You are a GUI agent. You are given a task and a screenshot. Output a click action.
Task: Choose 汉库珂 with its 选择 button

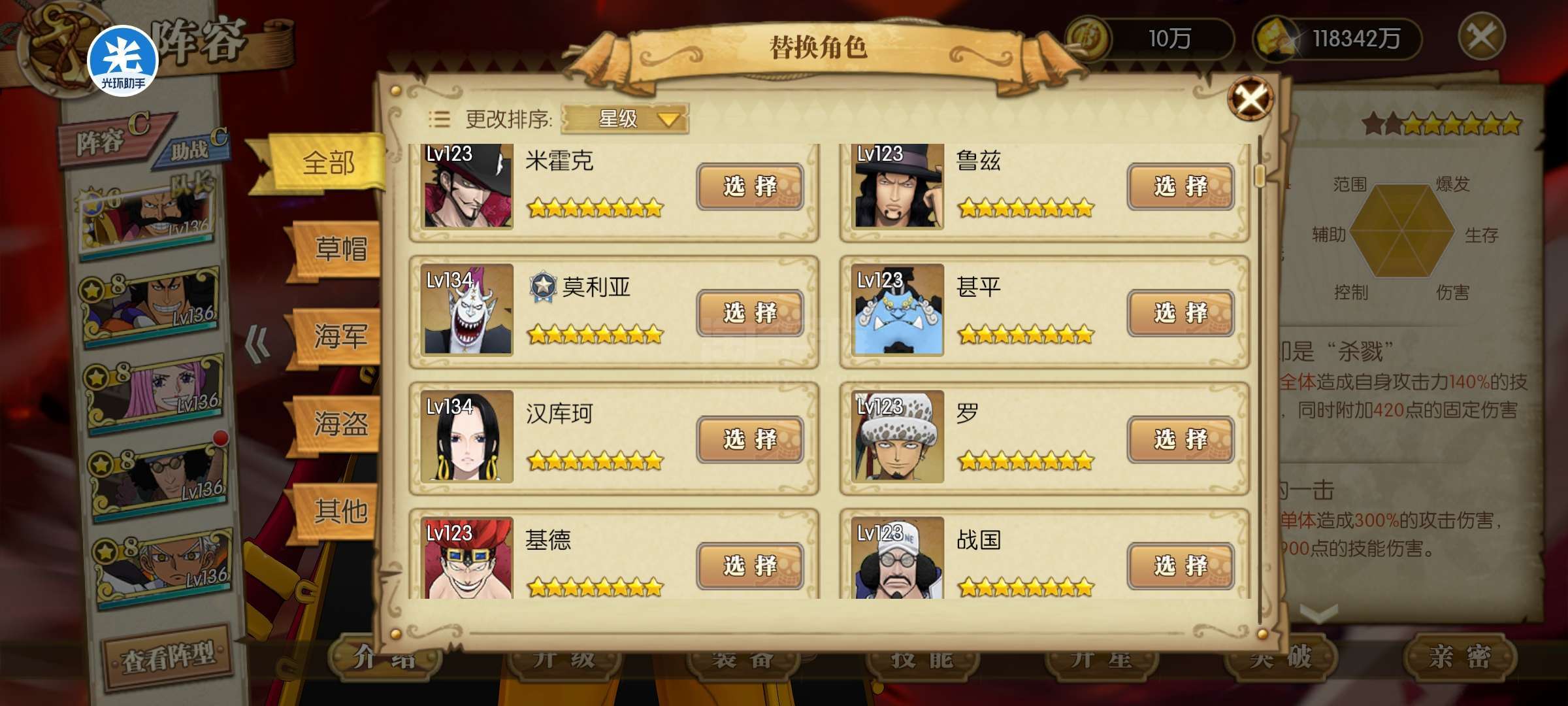click(x=750, y=439)
